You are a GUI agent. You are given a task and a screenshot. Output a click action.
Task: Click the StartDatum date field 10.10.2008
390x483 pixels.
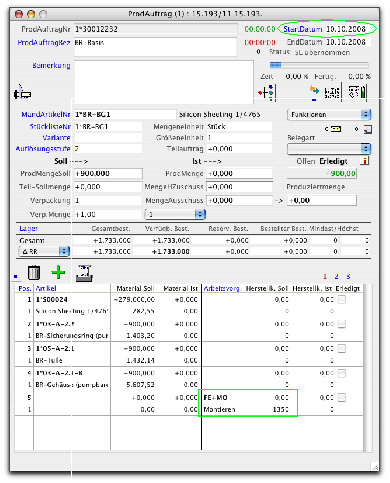346,29
